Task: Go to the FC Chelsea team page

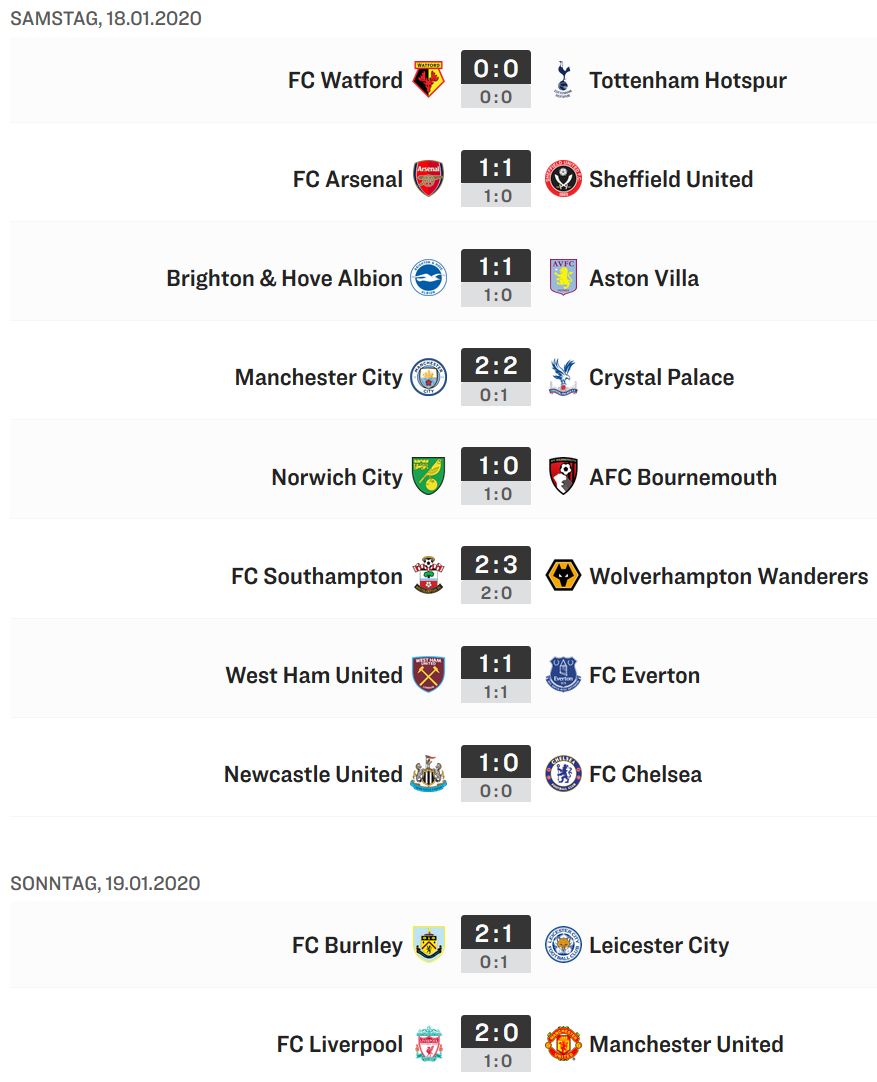Action: pyautogui.click(x=646, y=774)
